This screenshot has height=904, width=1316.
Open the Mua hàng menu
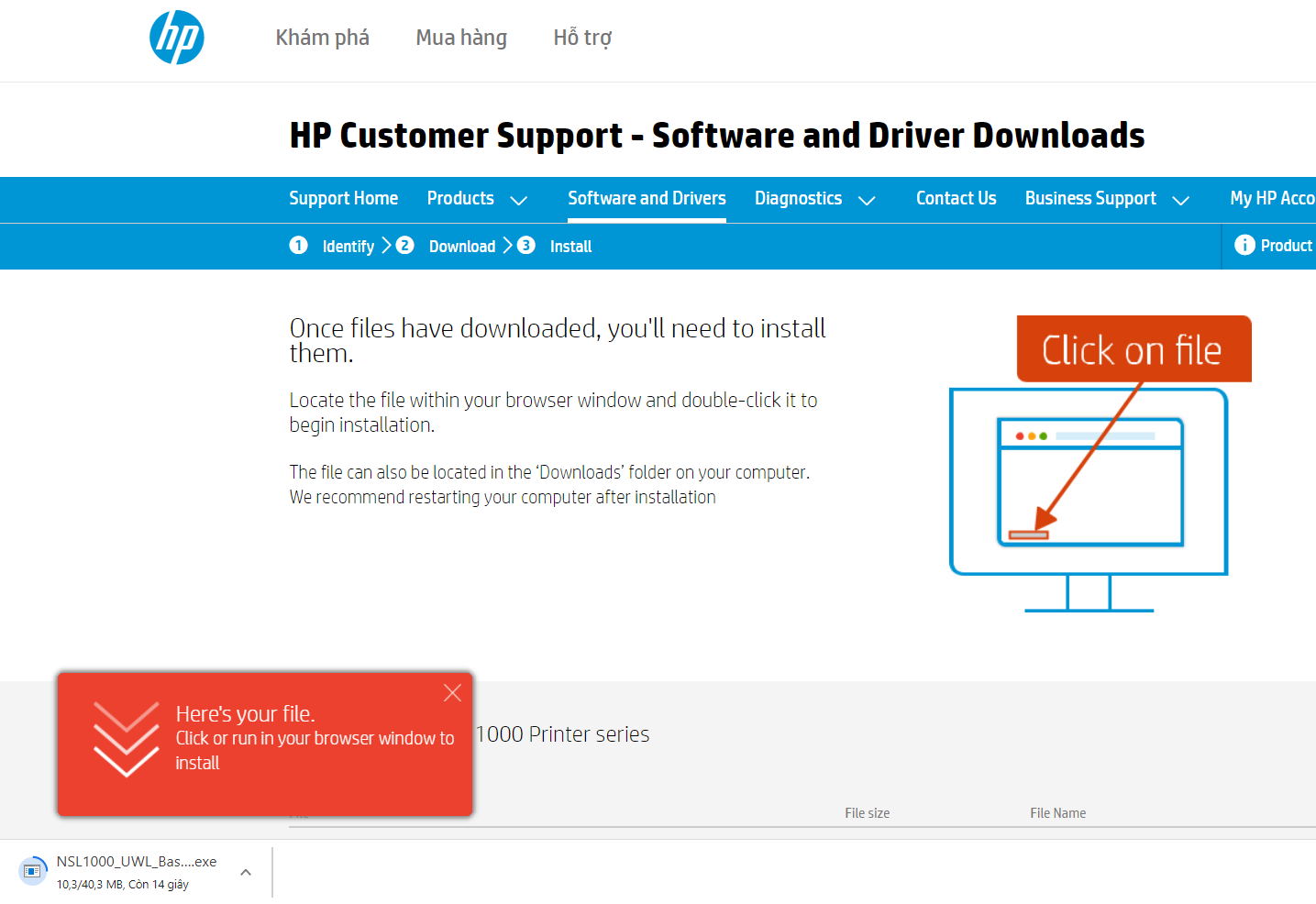(x=461, y=38)
